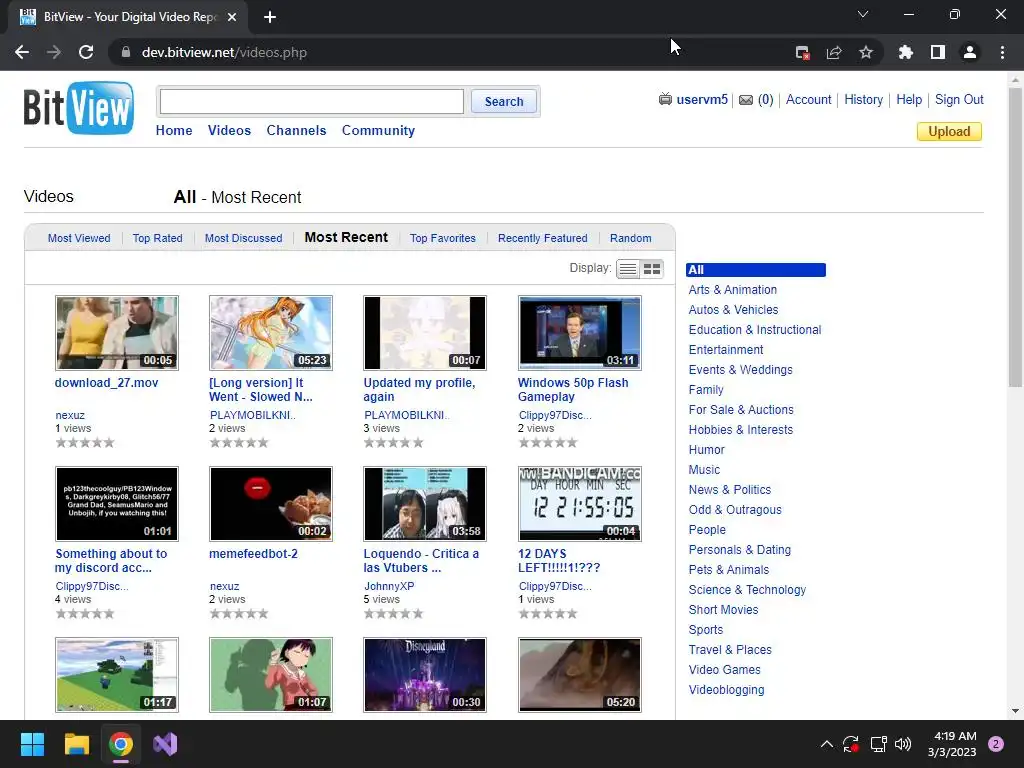Click the Upload button
The width and height of the screenshot is (1024, 768).
949,131
